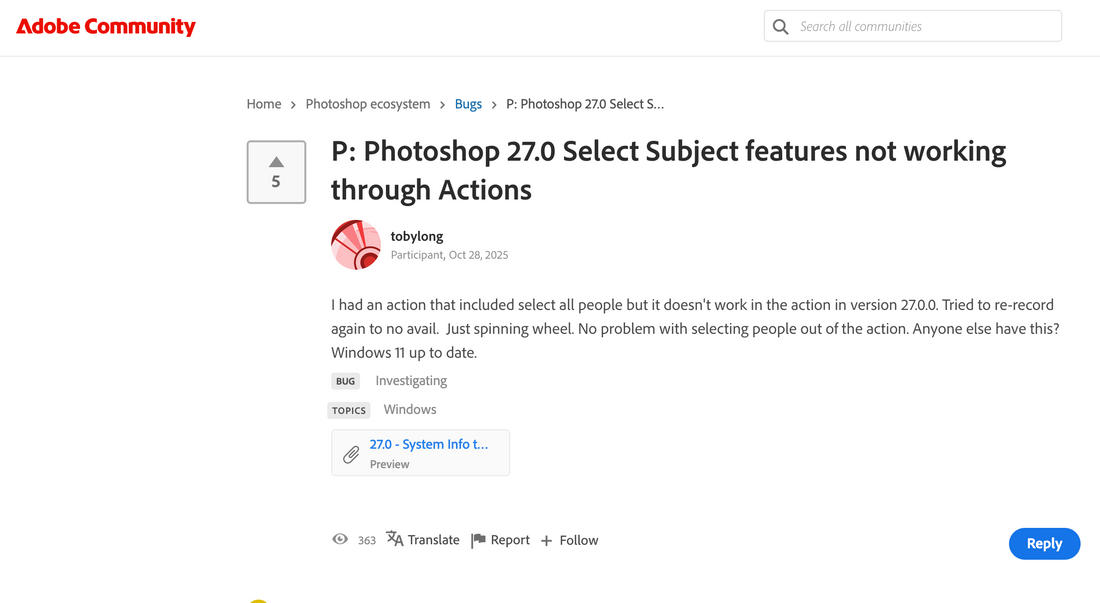This screenshot has width=1100, height=603.
Task: Open the Bugs section from the breadcrumb
Action: coord(468,103)
